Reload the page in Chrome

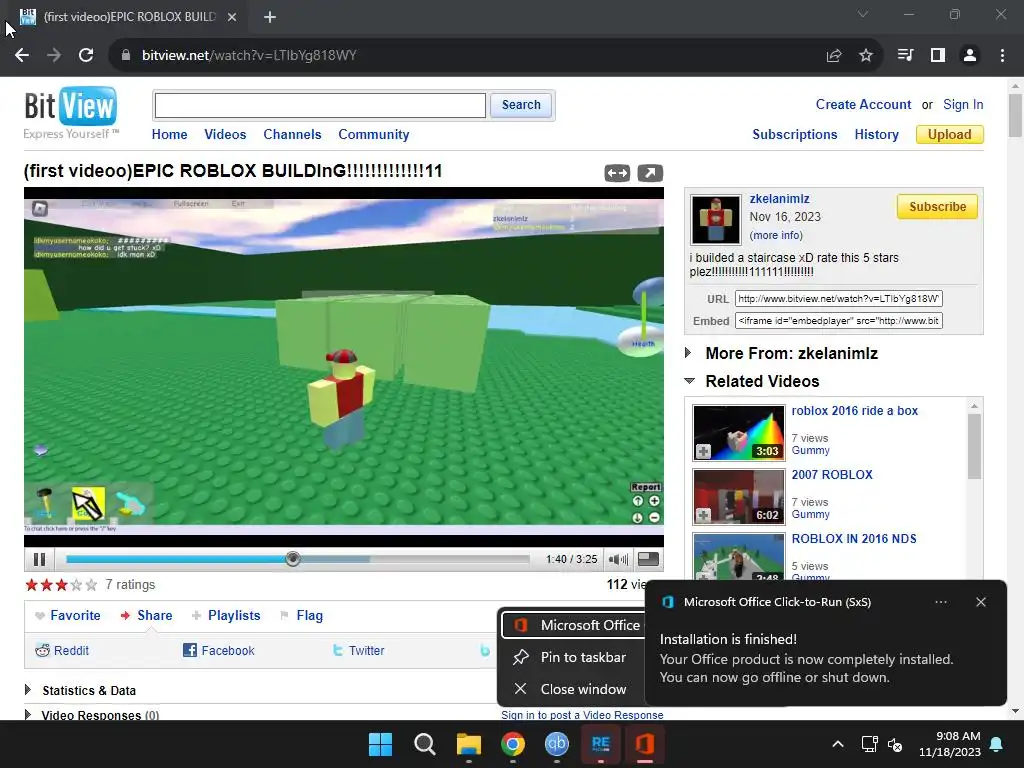click(x=86, y=56)
